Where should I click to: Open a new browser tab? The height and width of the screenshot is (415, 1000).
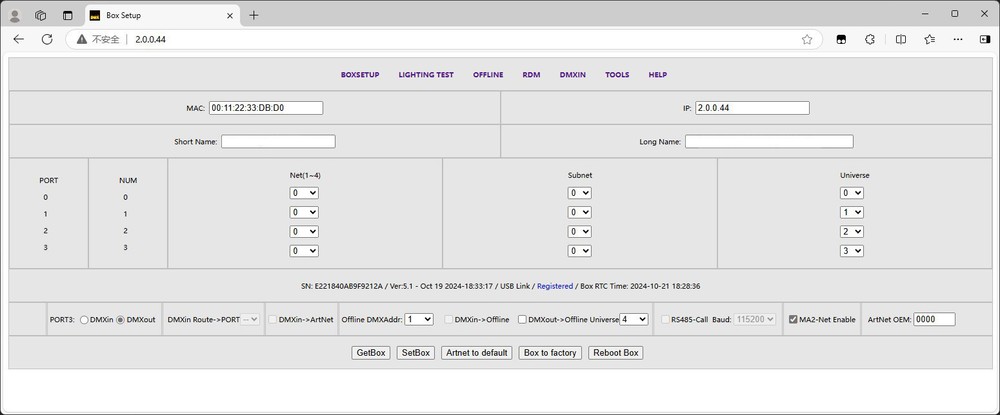tap(254, 15)
